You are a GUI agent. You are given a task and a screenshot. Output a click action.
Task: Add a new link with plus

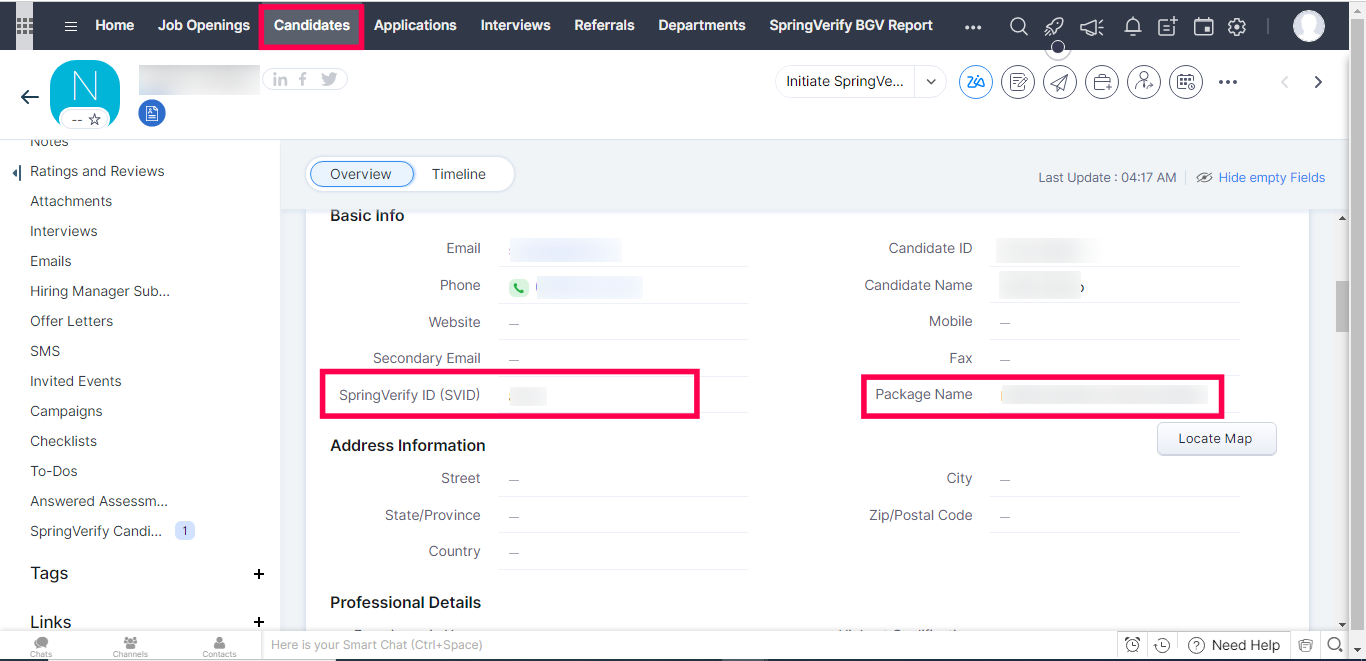pos(259,622)
